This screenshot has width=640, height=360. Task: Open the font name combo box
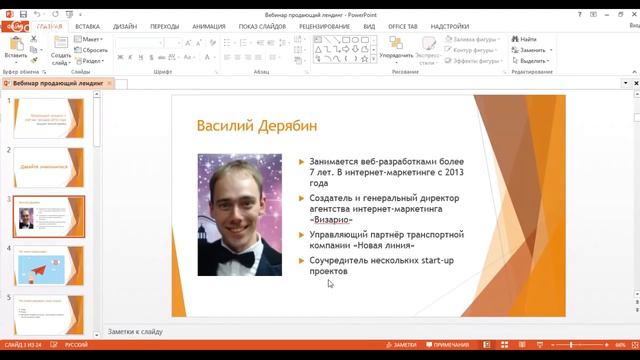140,43
